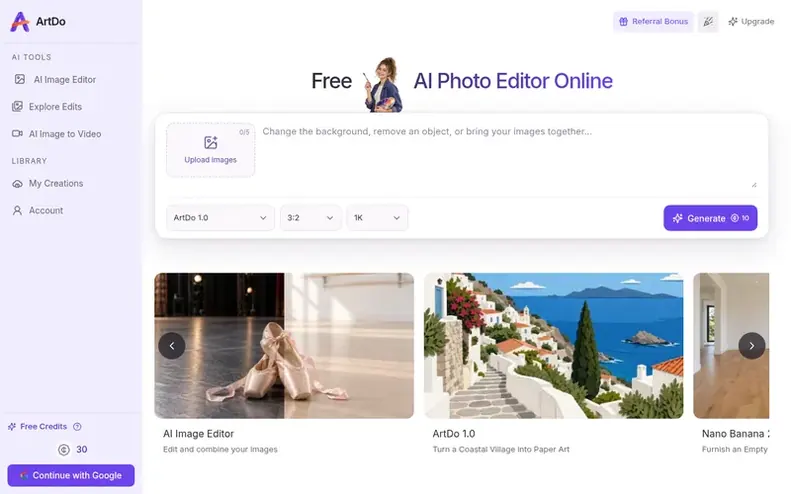The image size is (791, 494).
Task: Click the sparkle icon on Generate
Action: (677, 218)
